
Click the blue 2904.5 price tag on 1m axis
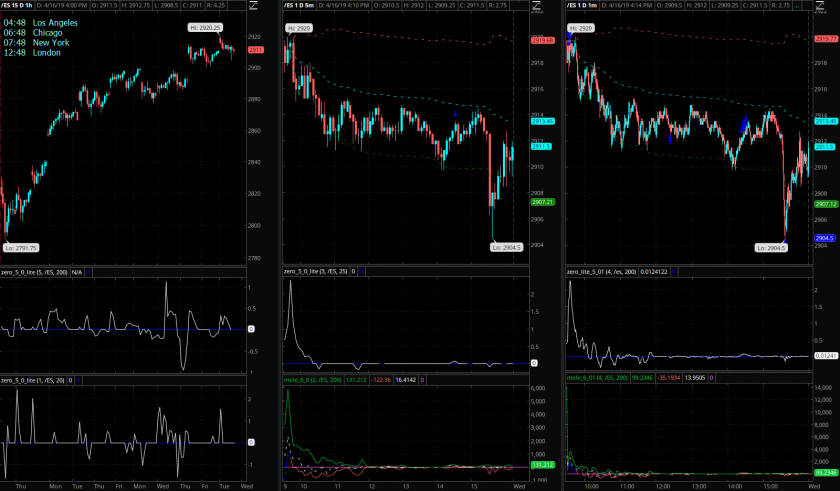[825, 237]
